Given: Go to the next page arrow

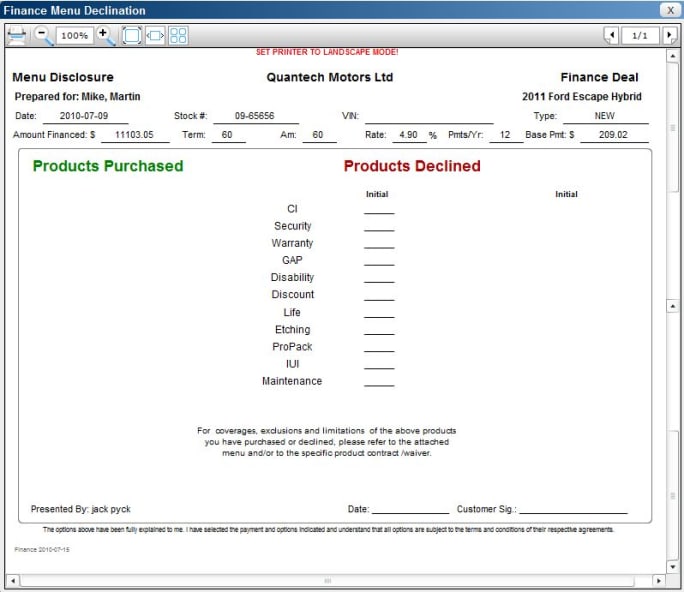Looking at the screenshot, I should click(670, 36).
